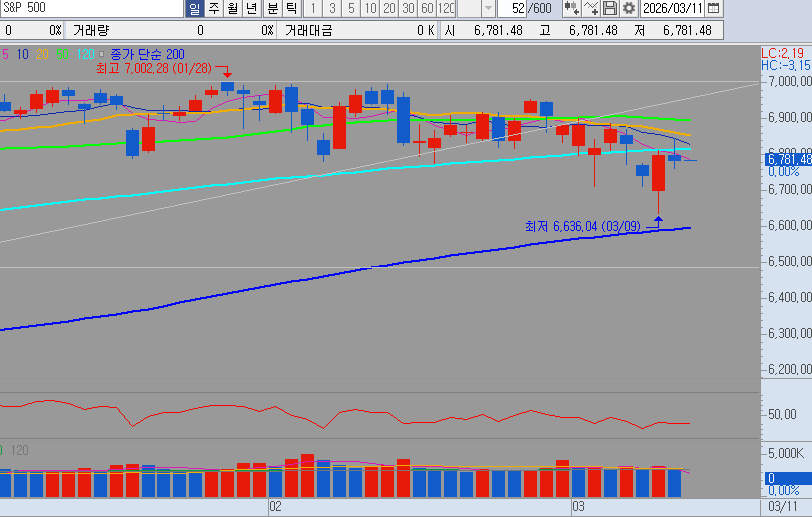Click the volume 0 value tag

tap(789, 478)
